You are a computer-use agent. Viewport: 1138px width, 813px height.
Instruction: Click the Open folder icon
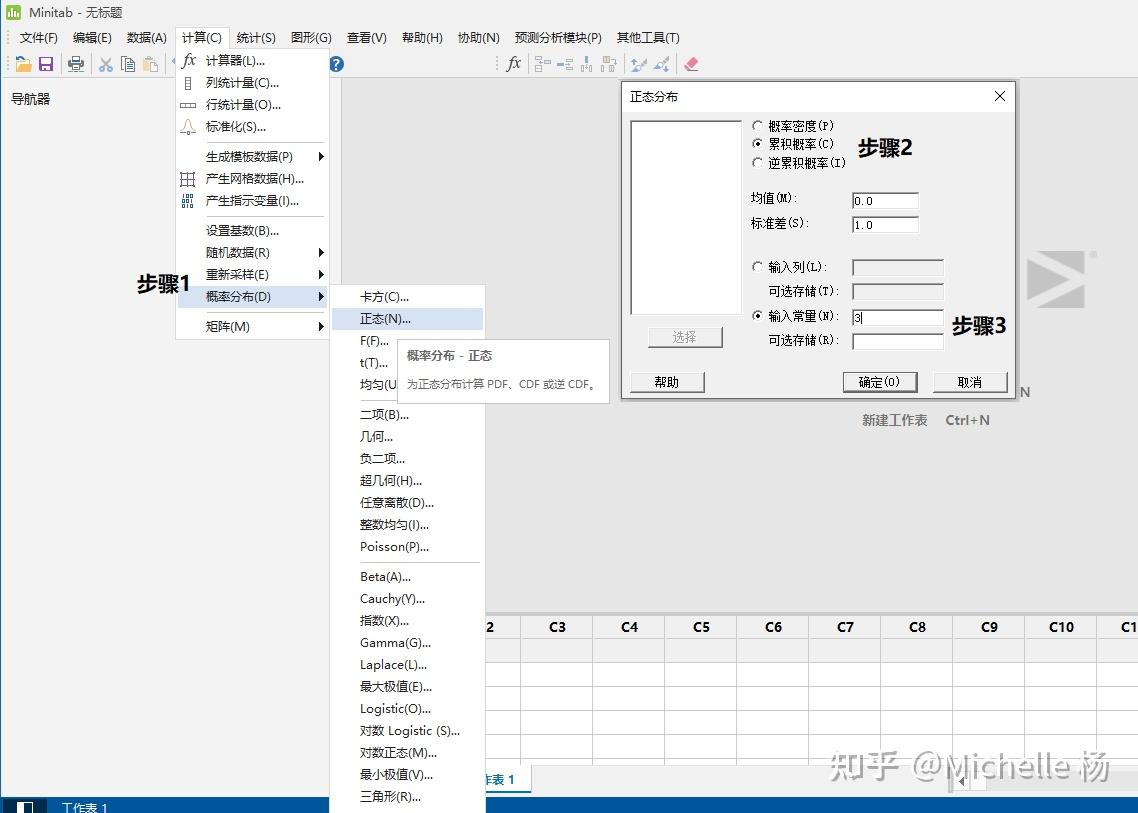coord(23,63)
